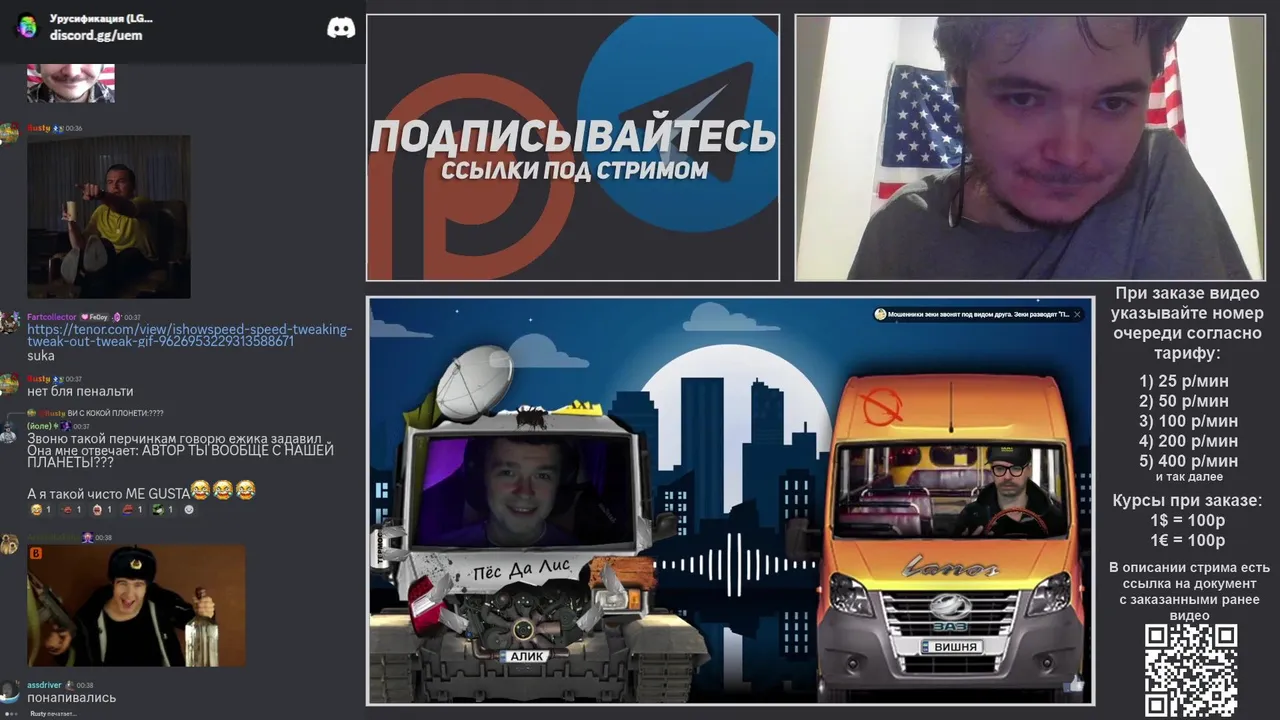Click the orange B badge on the ushanka GIF
Screen dimensions: 1280x720
(37, 553)
